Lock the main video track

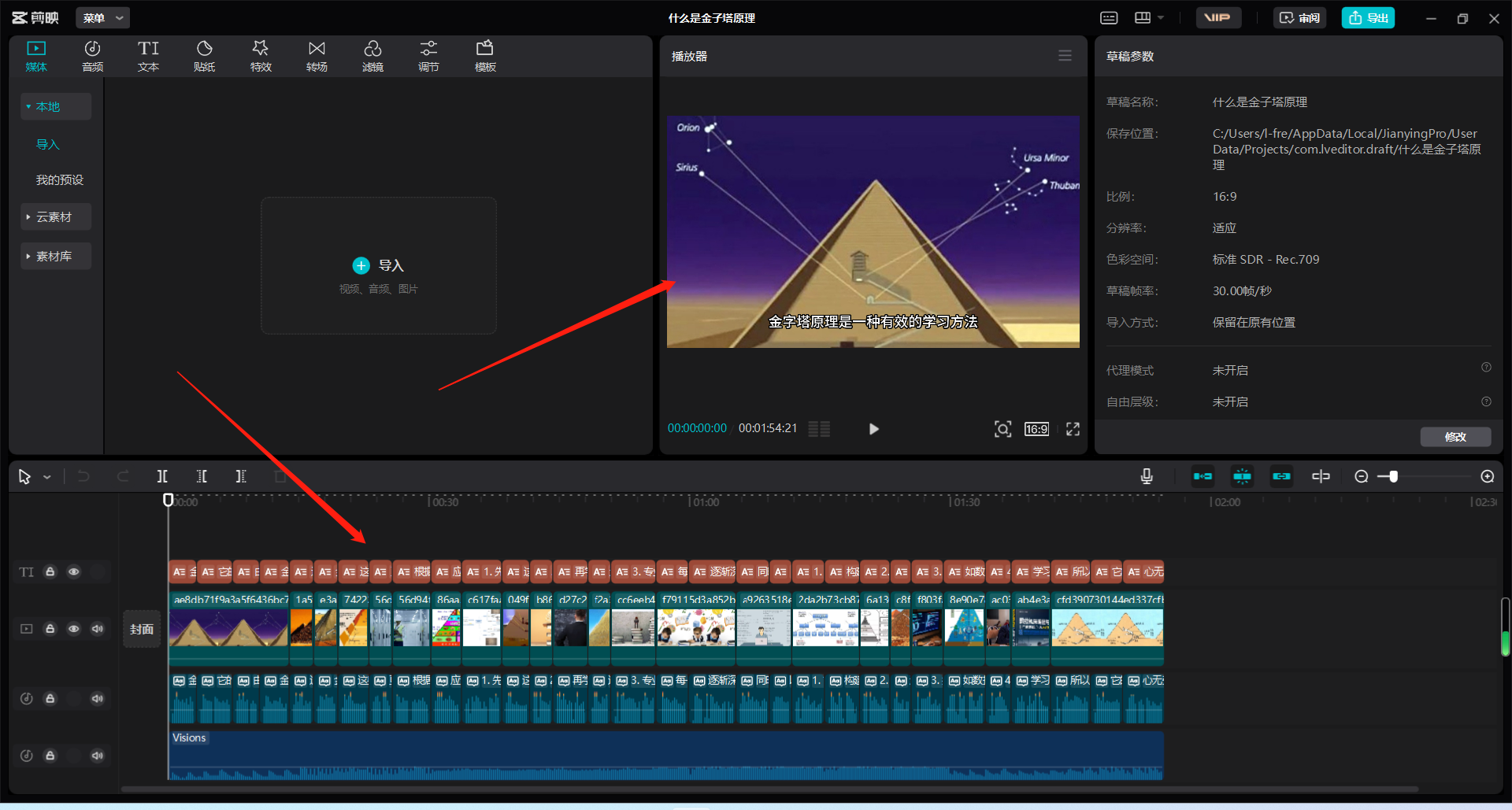(x=50, y=629)
